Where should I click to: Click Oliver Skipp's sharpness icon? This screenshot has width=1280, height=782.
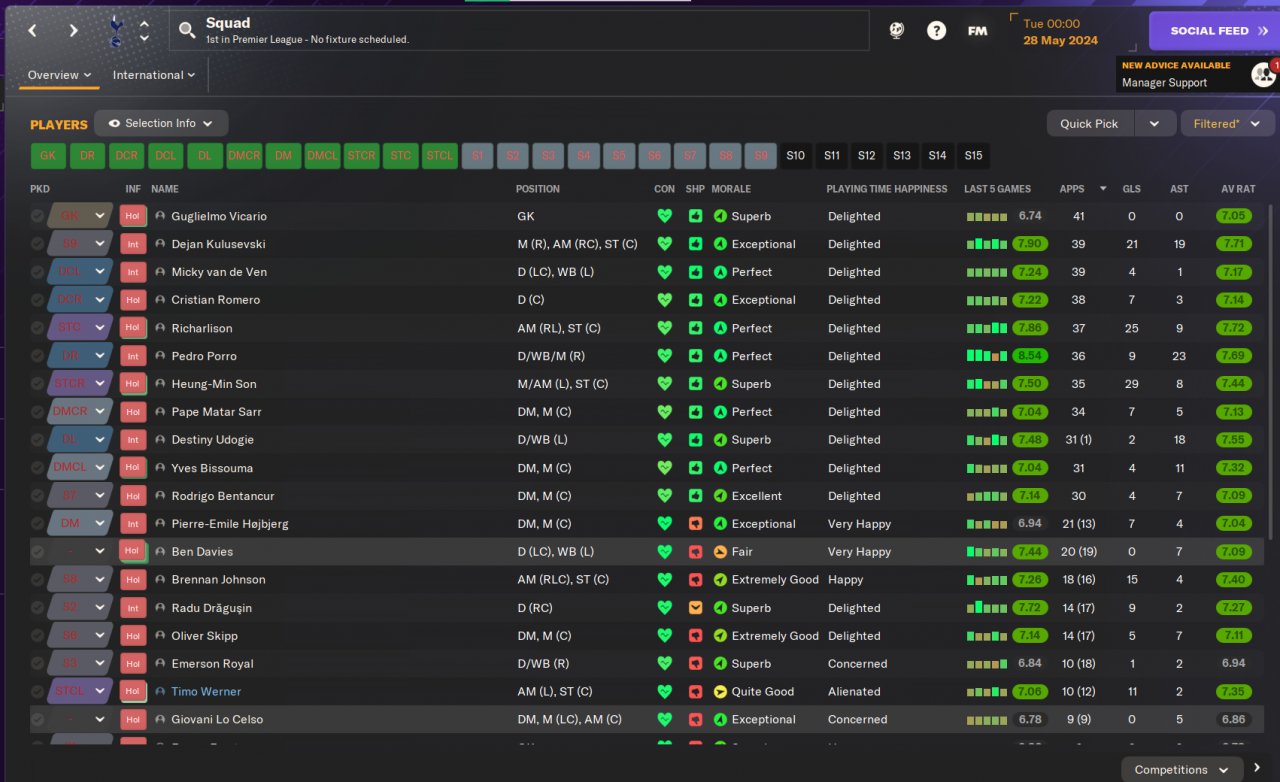coord(696,636)
